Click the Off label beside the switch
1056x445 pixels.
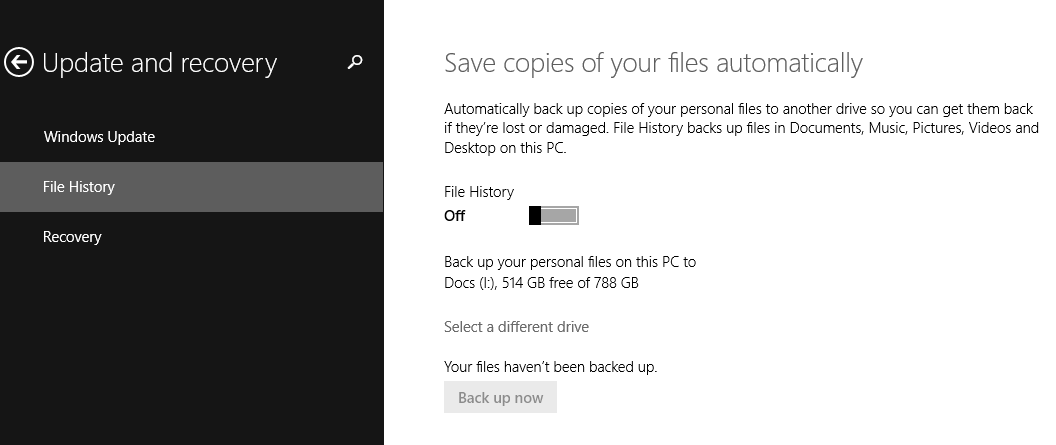pyautogui.click(x=455, y=216)
